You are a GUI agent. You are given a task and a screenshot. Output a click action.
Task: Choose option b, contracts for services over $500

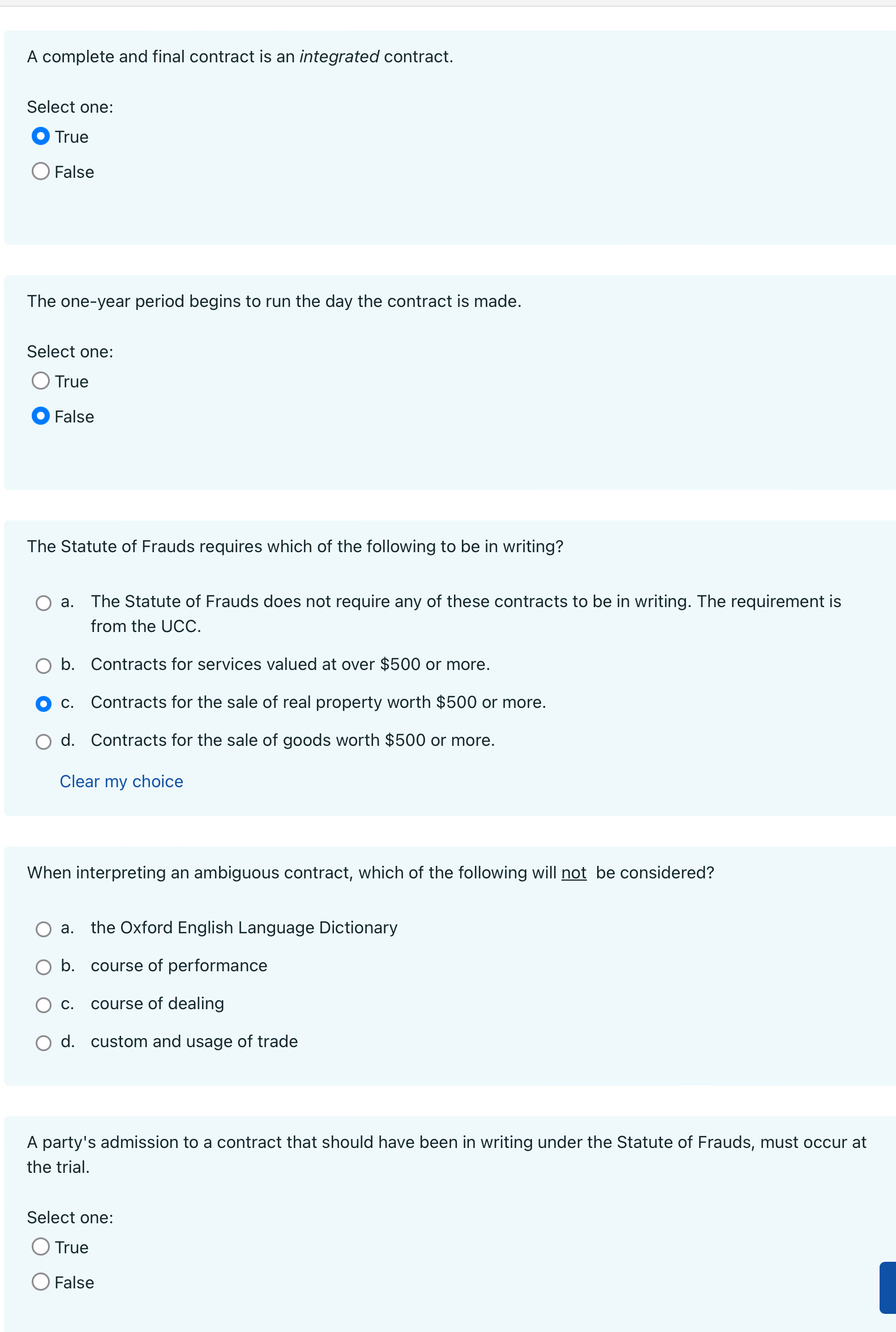(x=44, y=665)
